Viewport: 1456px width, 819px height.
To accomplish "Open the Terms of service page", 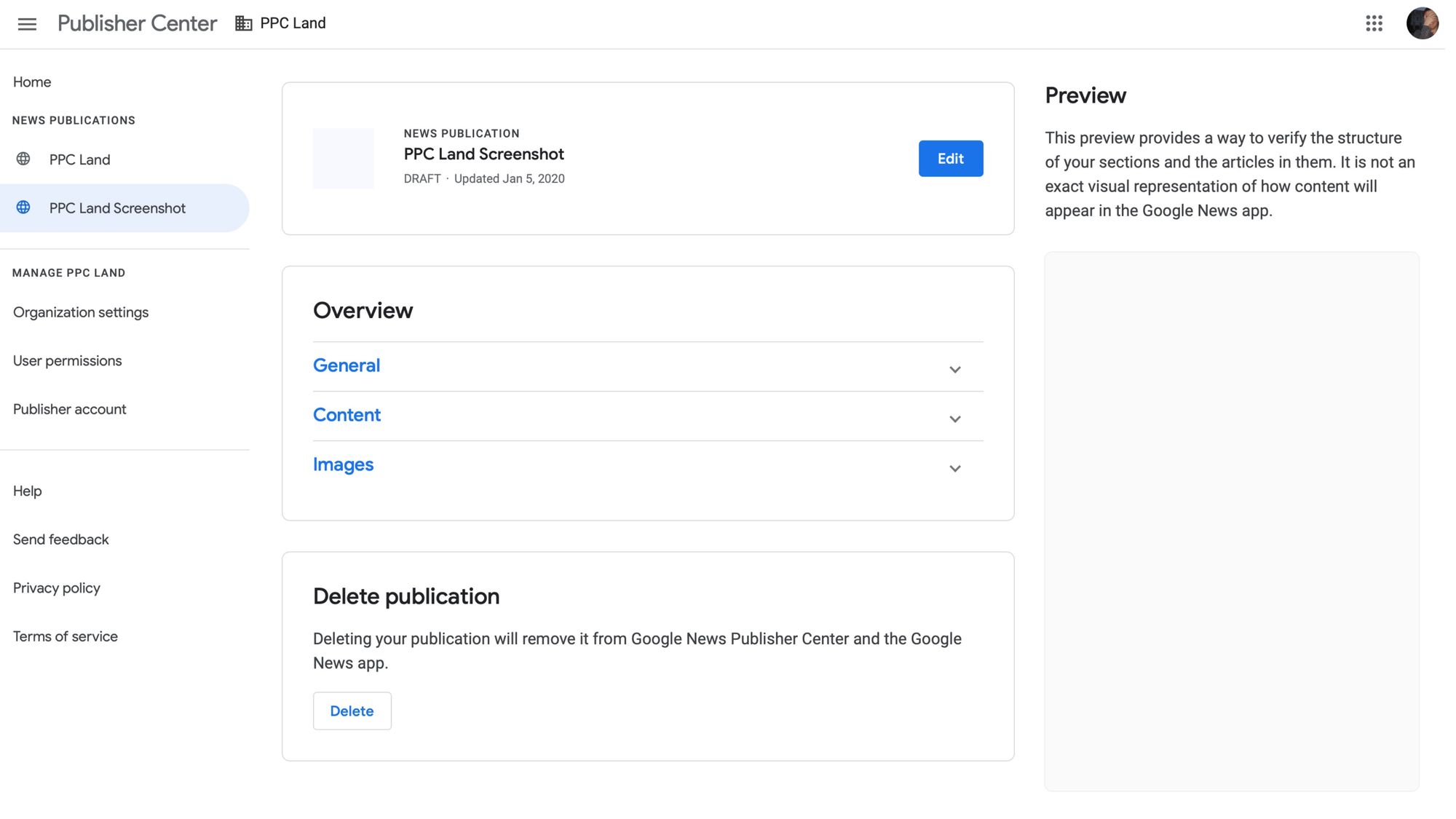I will click(65, 636).
